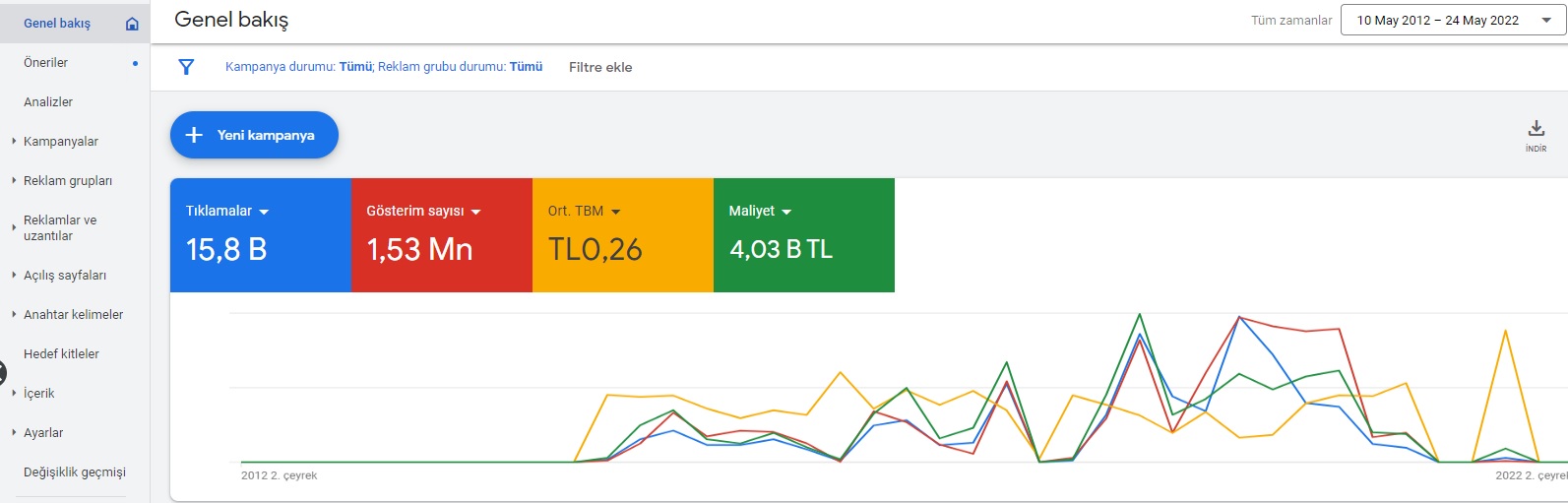Expand the Anahtar kelimeler sidebar section
1568x503 pixels.
[x=14, y=314]
